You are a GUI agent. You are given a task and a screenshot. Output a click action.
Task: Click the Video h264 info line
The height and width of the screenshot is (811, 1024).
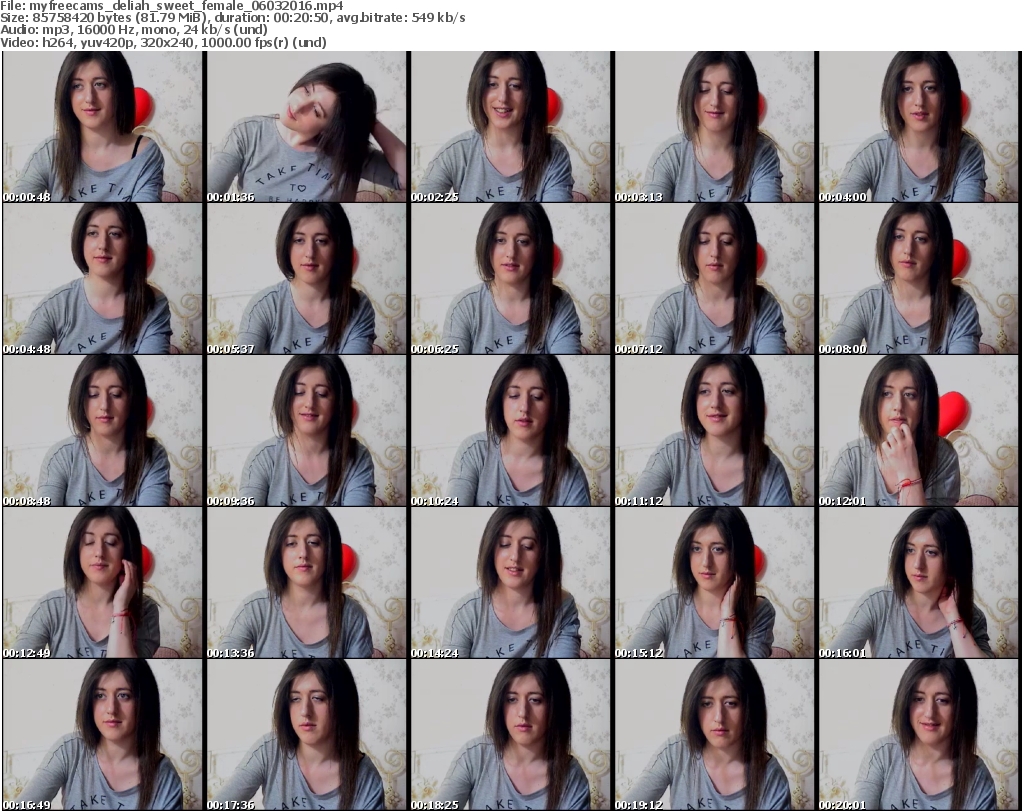pyautogui.click(x=163, y=42)
